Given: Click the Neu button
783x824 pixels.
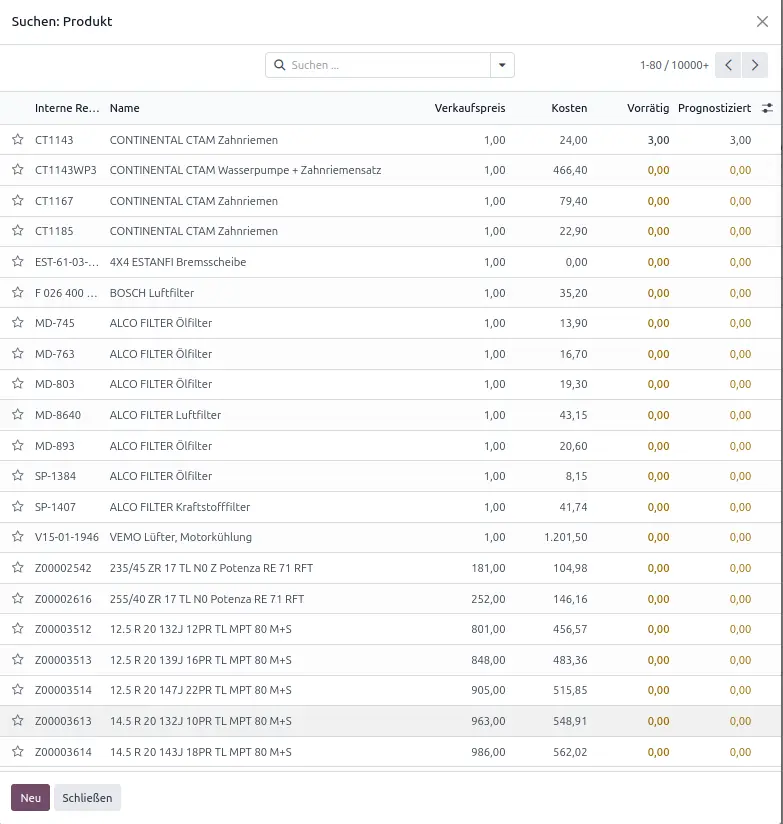Looking at the screenshot, I should point(30,797).
